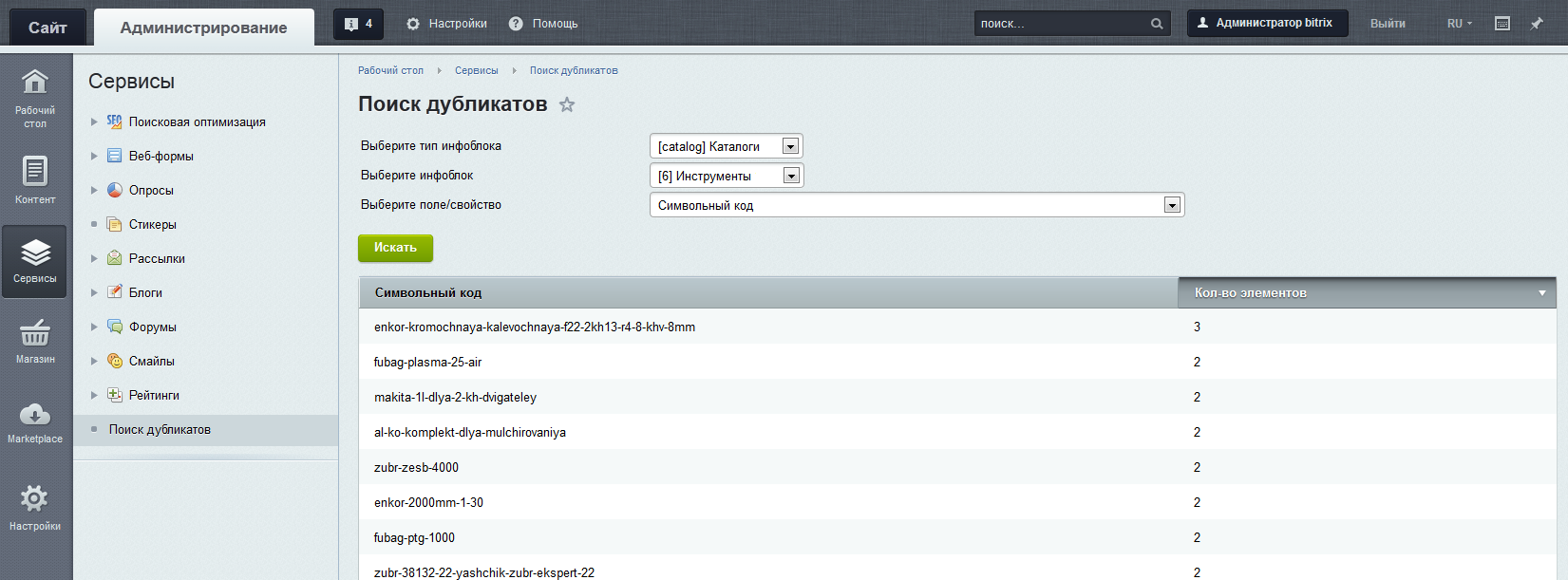Open the infoblock dropdown [6] Инструменты
The height and width of the screenshot is (580, 1568).
pyautogui.click(x=727, y=176)
